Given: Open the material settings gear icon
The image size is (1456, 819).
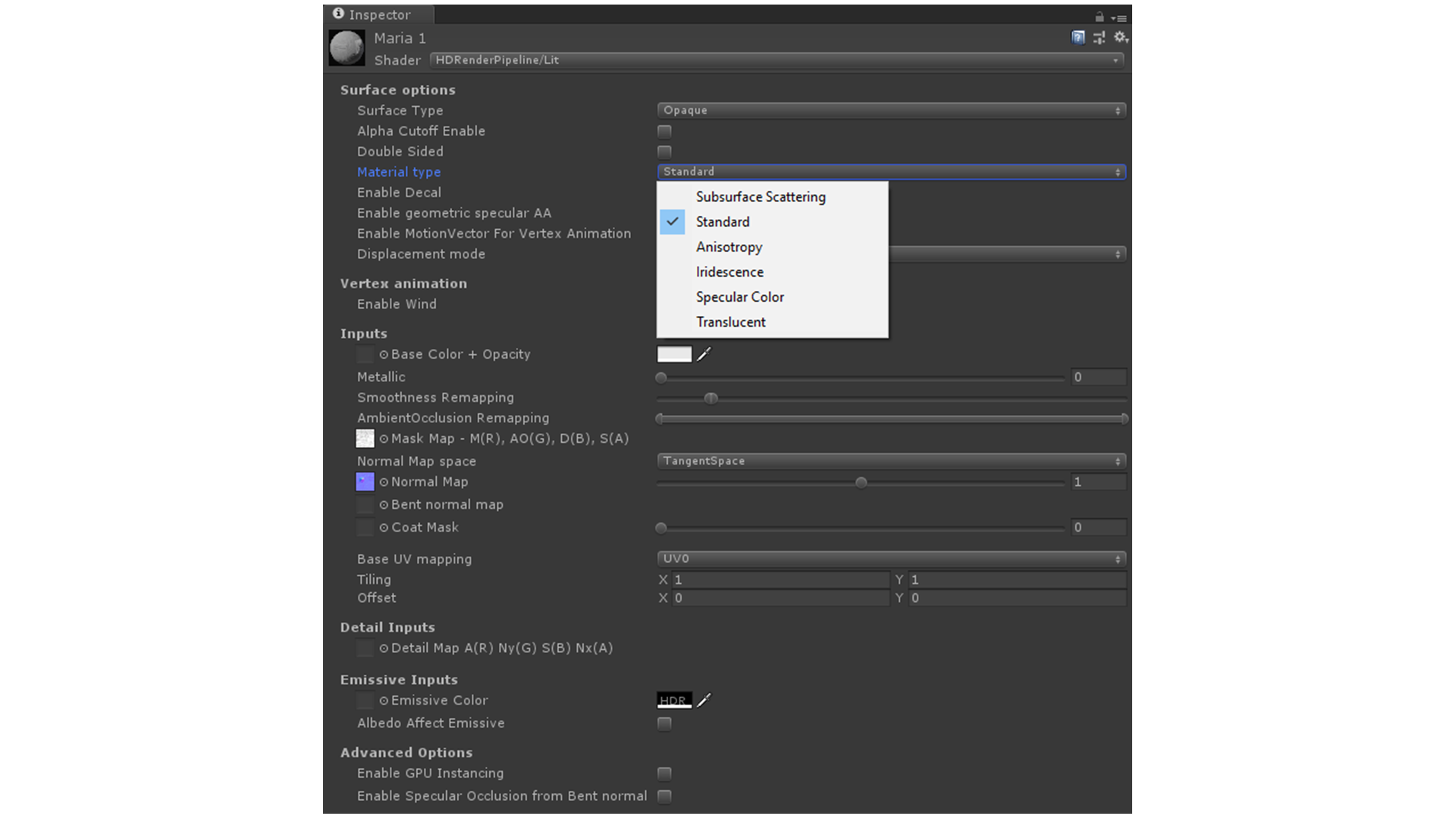Looking at the screenshot, I should pyautogui.click(x=1121, y=37).
